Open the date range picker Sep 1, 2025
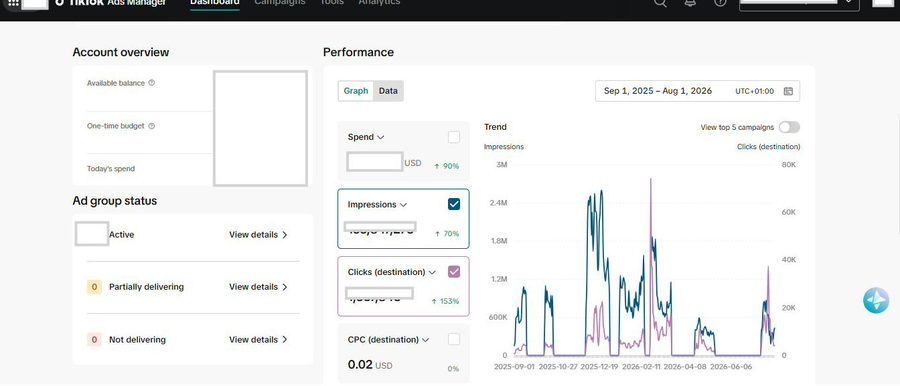The width and height of the screenshot is (900, 386). point(697,91)
